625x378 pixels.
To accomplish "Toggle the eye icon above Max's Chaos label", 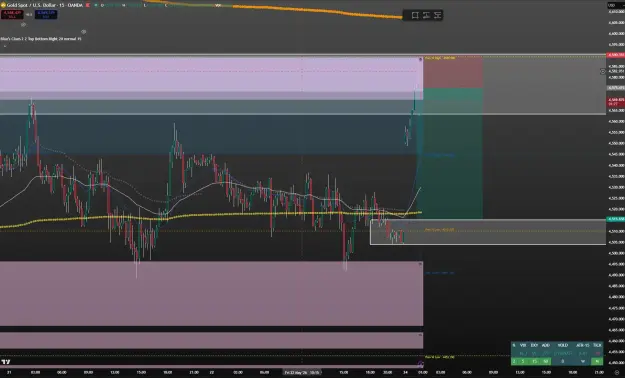I will pyautogui.click(x=84, y=32).
